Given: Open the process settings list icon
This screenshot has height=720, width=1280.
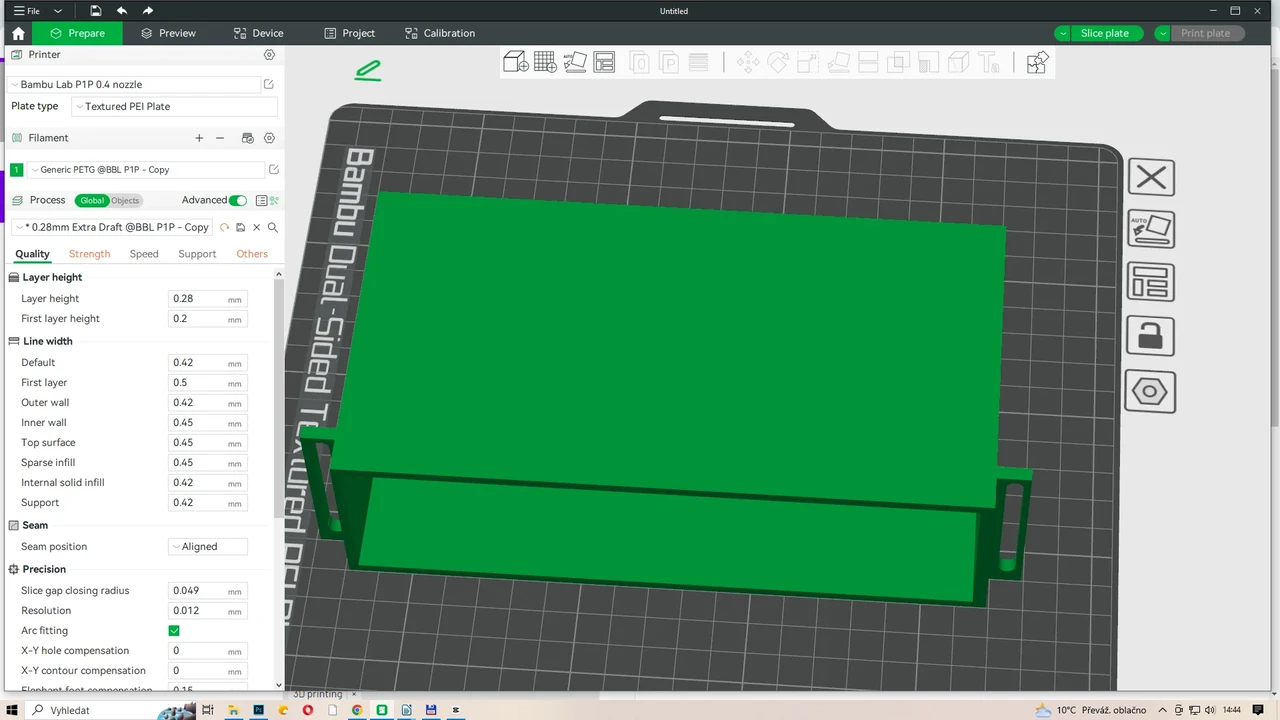Looking at the screenshot, I should 262,200.
